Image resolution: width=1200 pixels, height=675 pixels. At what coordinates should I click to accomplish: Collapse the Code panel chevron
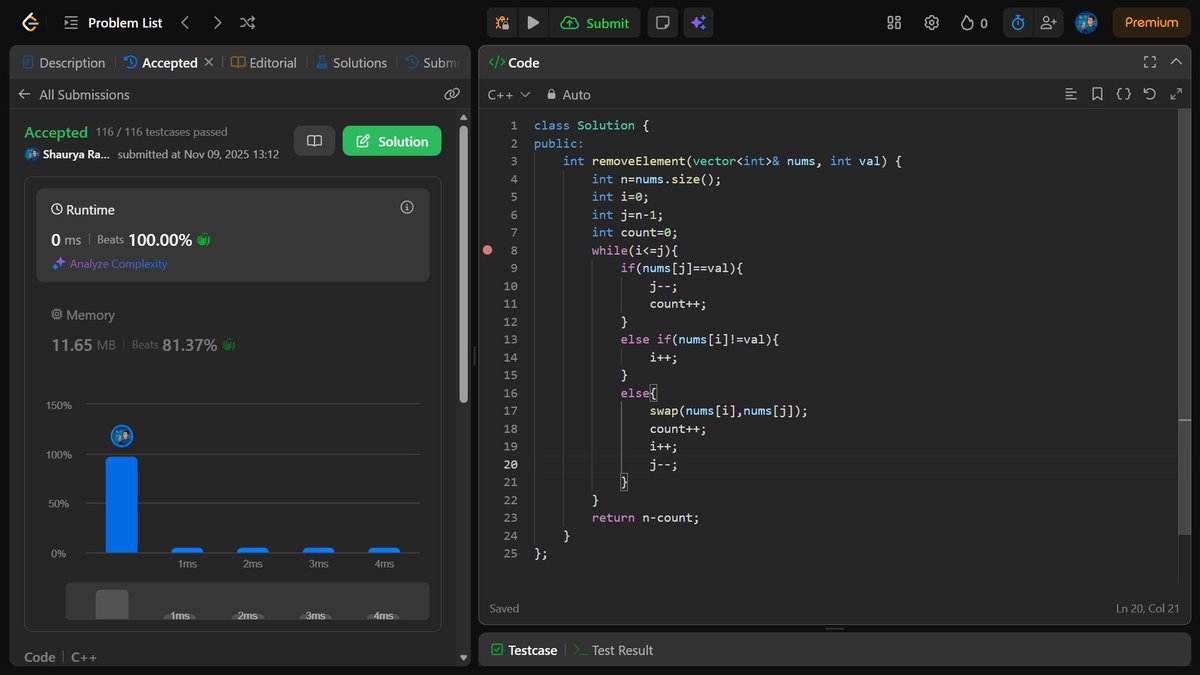click(x=1176, y=62)
